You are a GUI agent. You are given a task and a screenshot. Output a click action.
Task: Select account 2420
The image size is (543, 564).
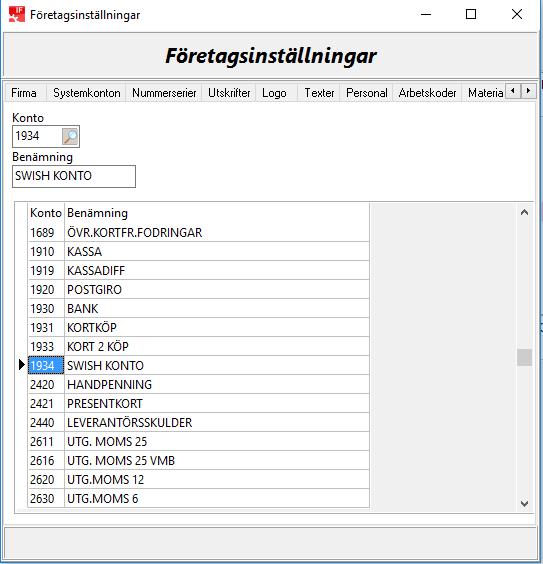tap(46, 385)
